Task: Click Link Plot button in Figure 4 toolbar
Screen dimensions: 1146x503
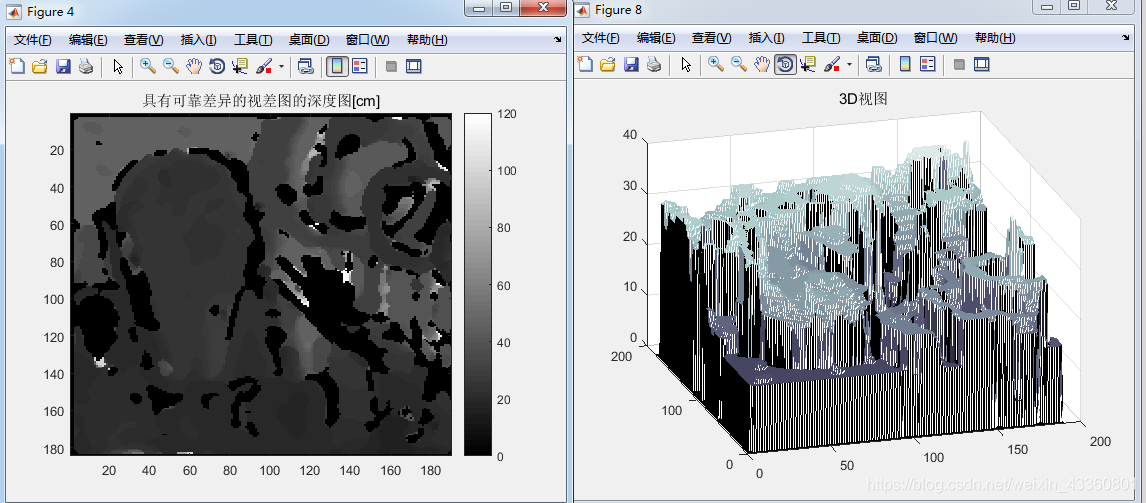Action: click(306, 67)
